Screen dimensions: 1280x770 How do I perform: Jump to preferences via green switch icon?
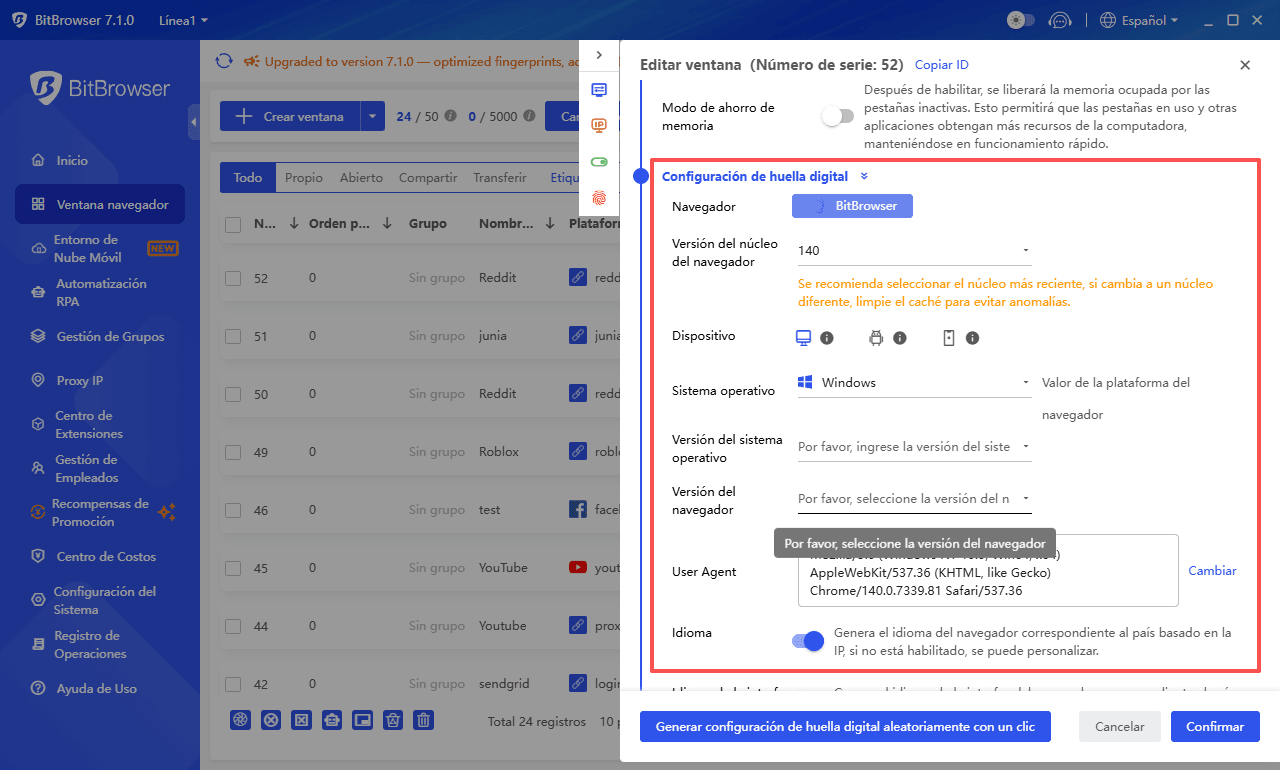599,161
